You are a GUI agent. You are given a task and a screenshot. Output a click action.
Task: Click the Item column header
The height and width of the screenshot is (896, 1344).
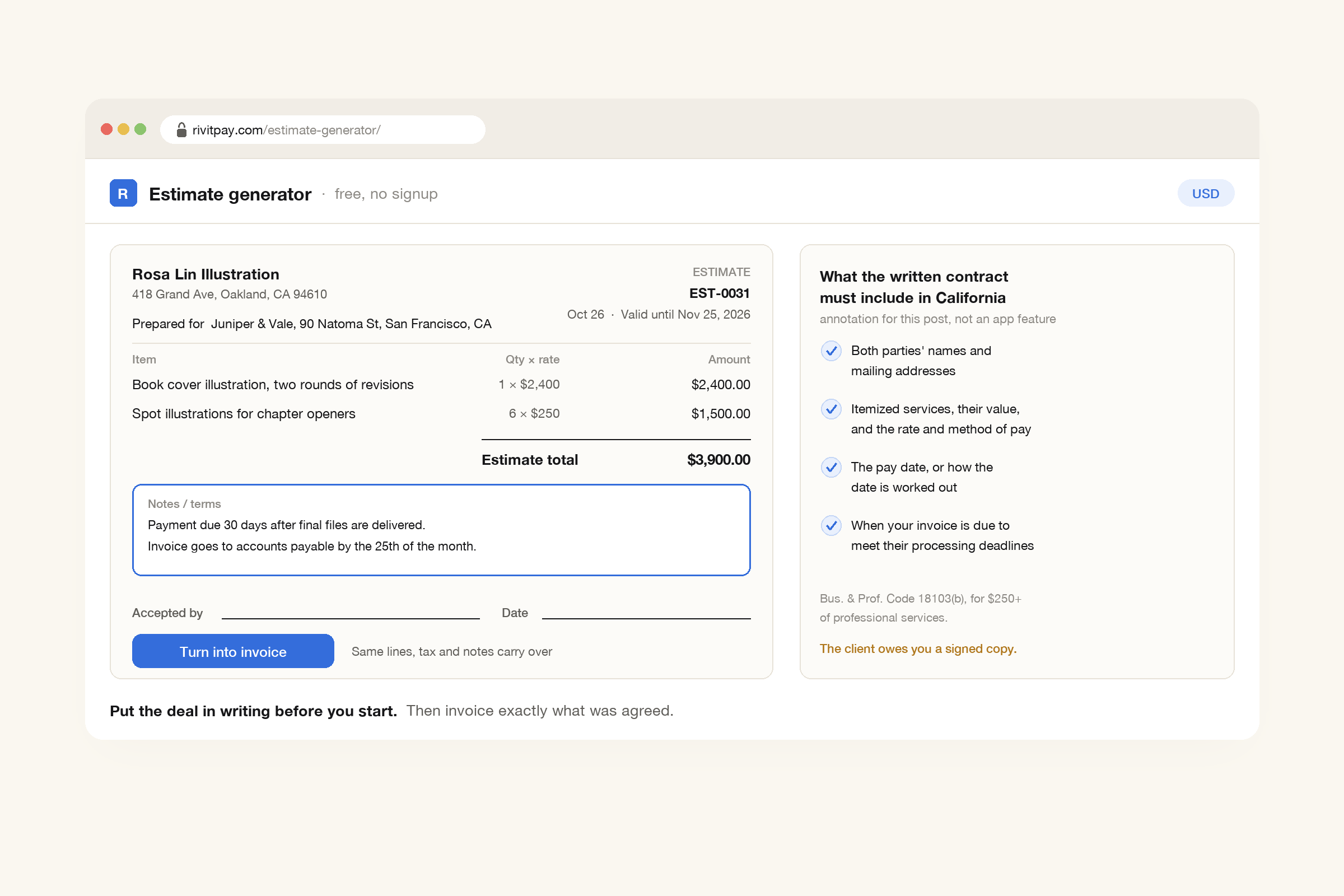[144, 360]
